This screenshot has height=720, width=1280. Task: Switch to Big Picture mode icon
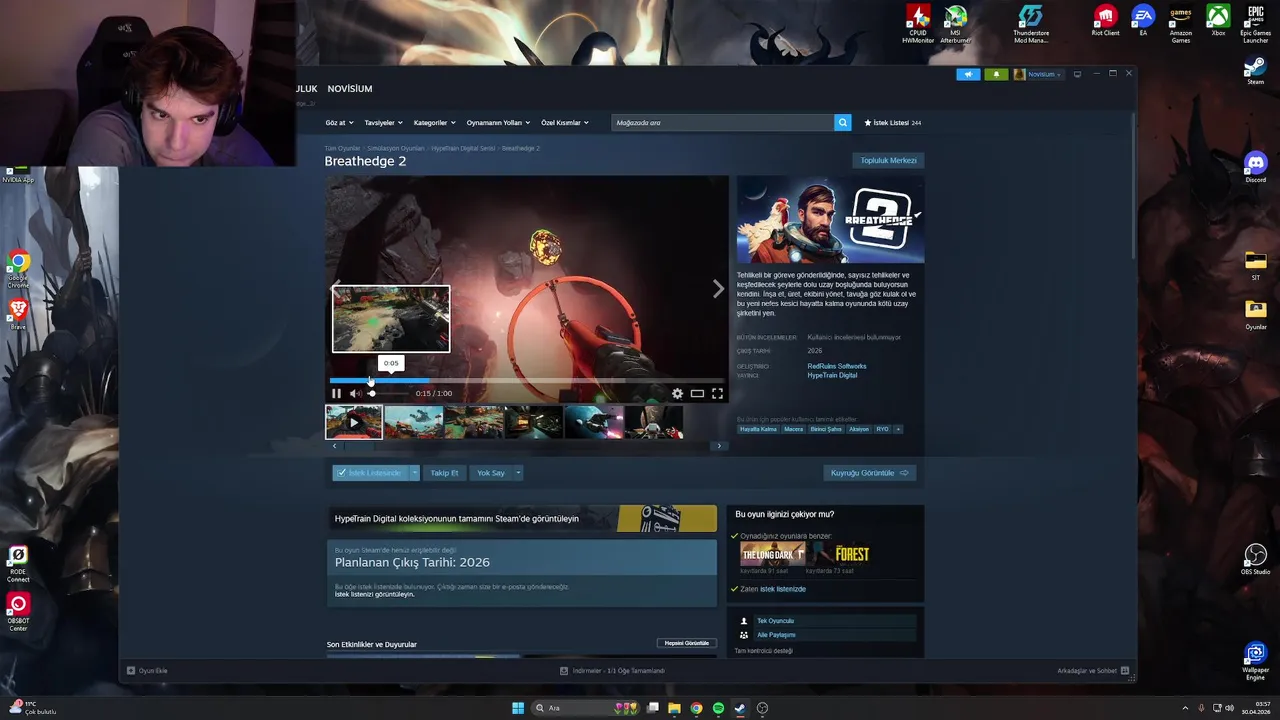pyautogui.click(x=1077, y=74)
